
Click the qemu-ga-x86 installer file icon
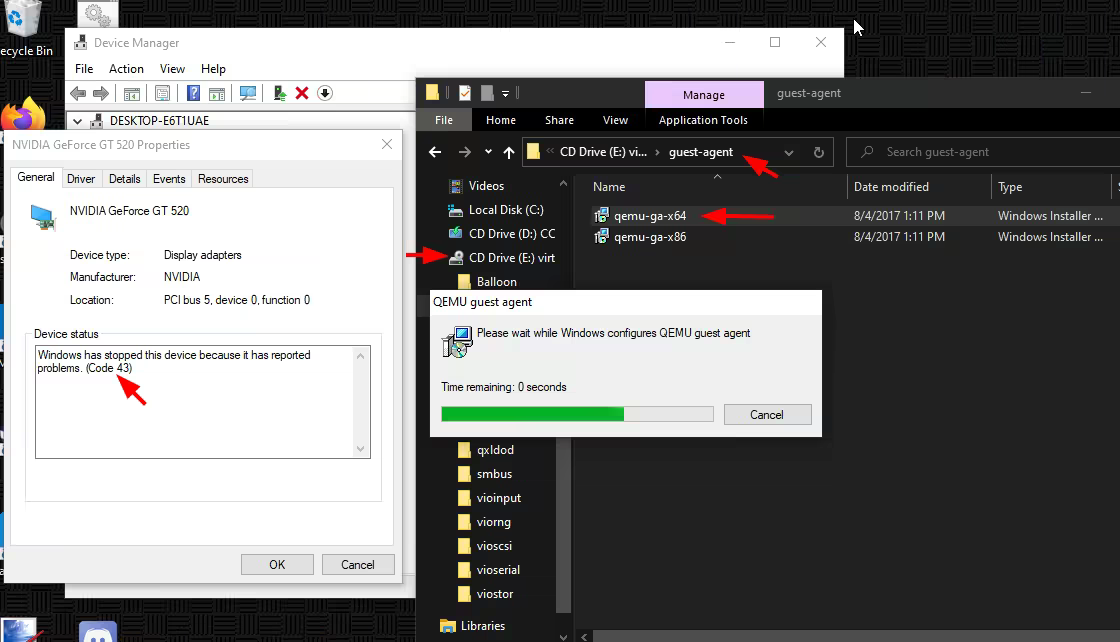(x=601, y=236)
